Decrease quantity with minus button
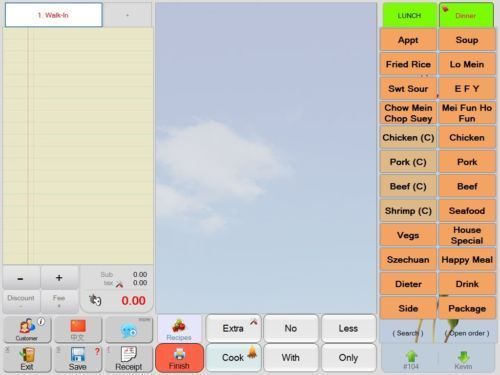This screenshot has width=500, height=375. (x=21, y=278)
